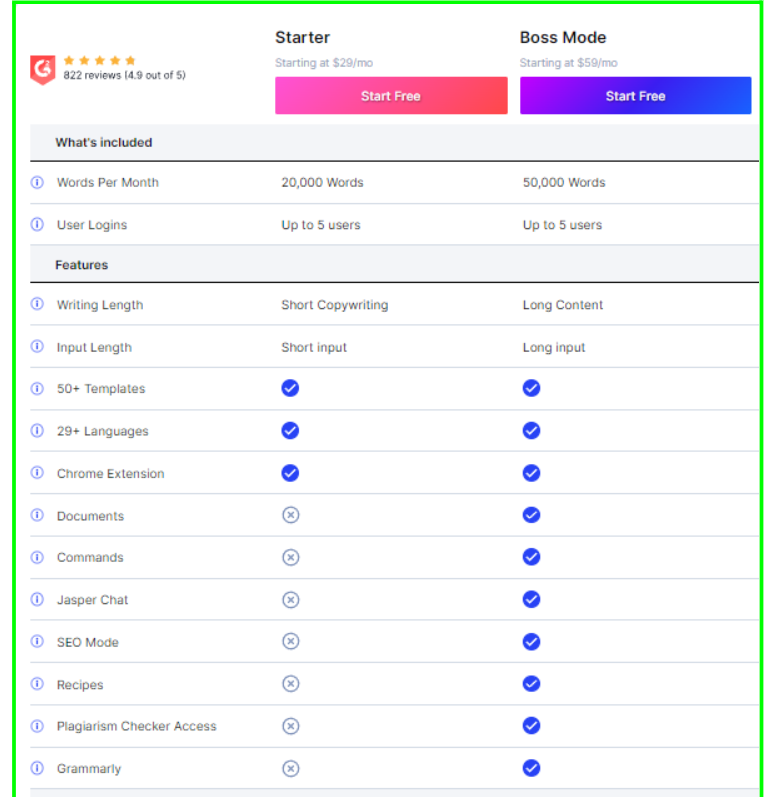Image resolution: width=770 pixels, height=797 pixels.
Task: Click info icon beside Jasper Chat
Action: pos(37,599)
